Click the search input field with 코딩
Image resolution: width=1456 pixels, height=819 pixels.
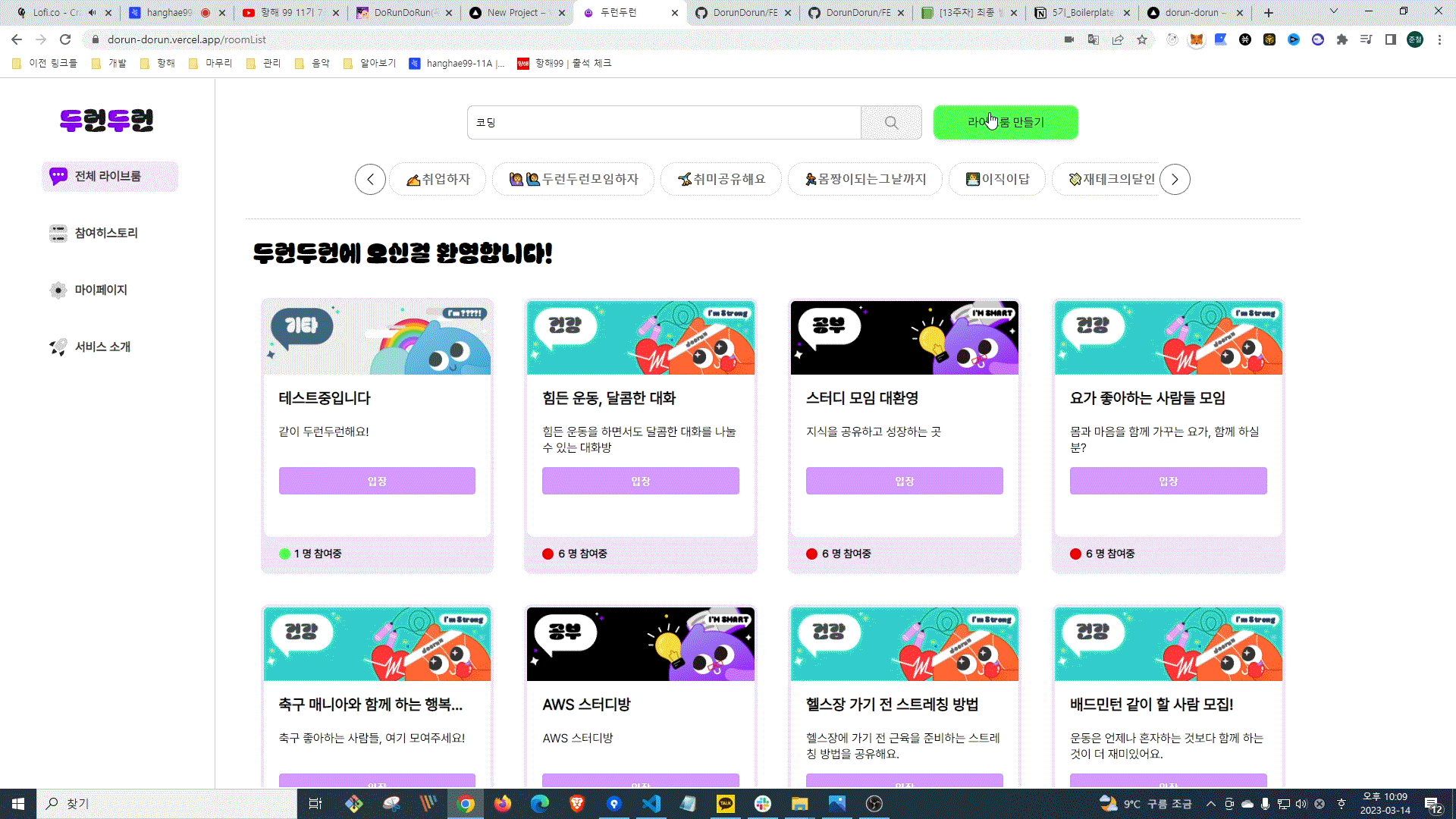(664, 122)
